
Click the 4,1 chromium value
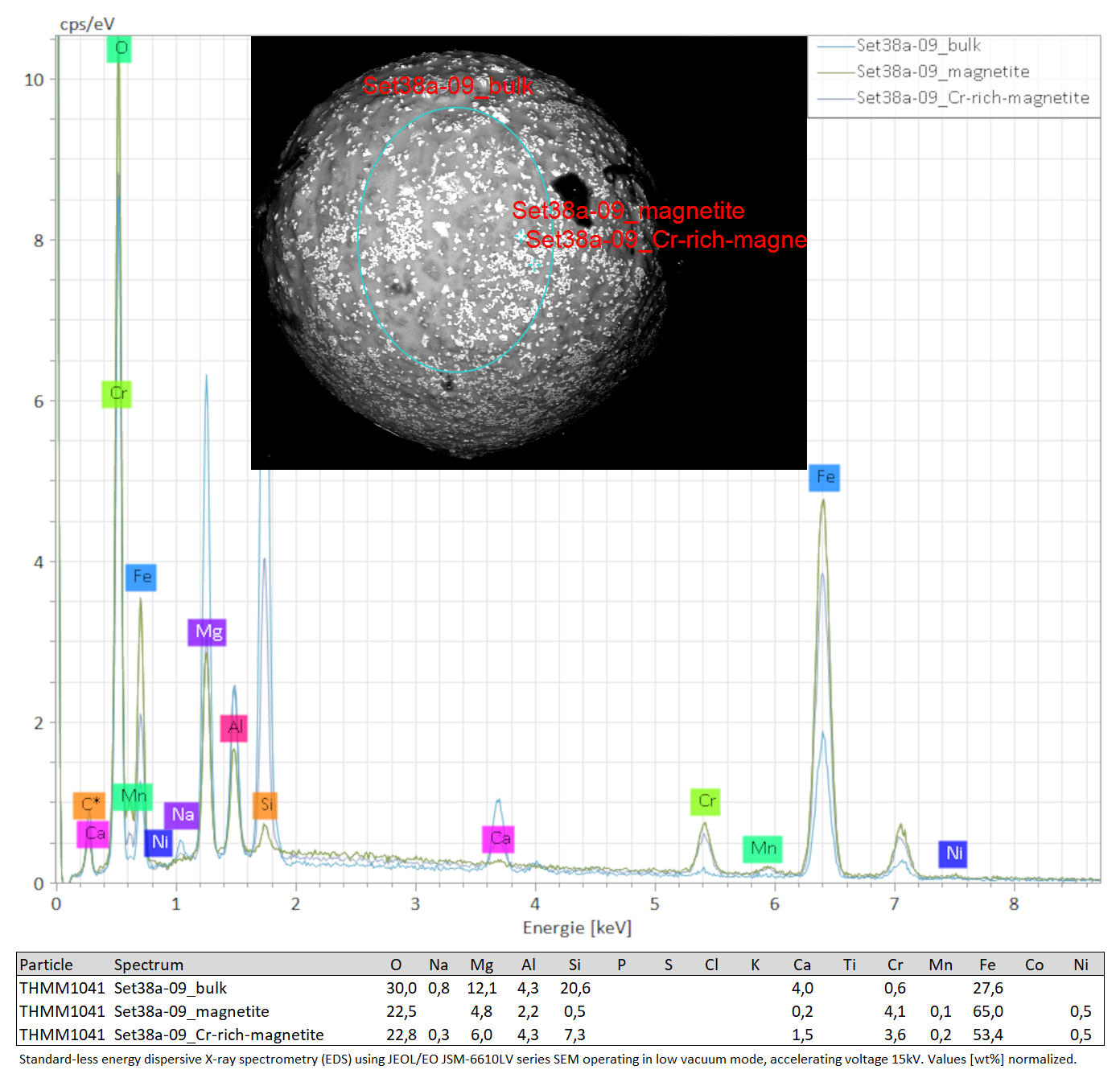(x=895, y=1011)
